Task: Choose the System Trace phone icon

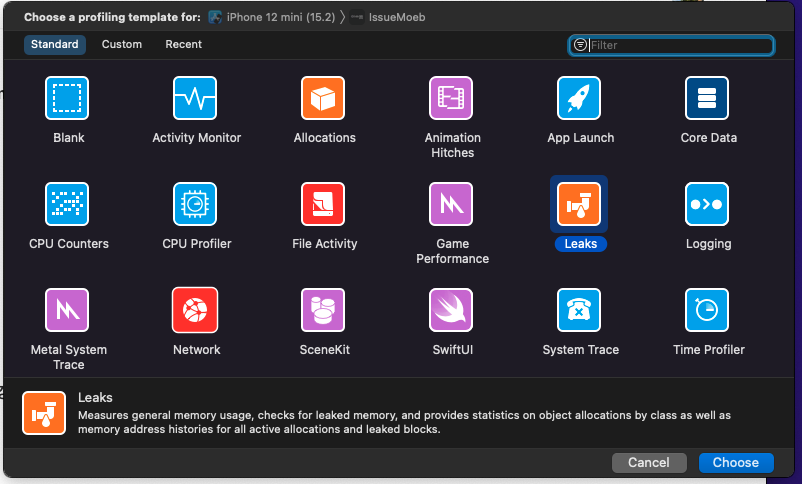Action: [x=578, y=310]
